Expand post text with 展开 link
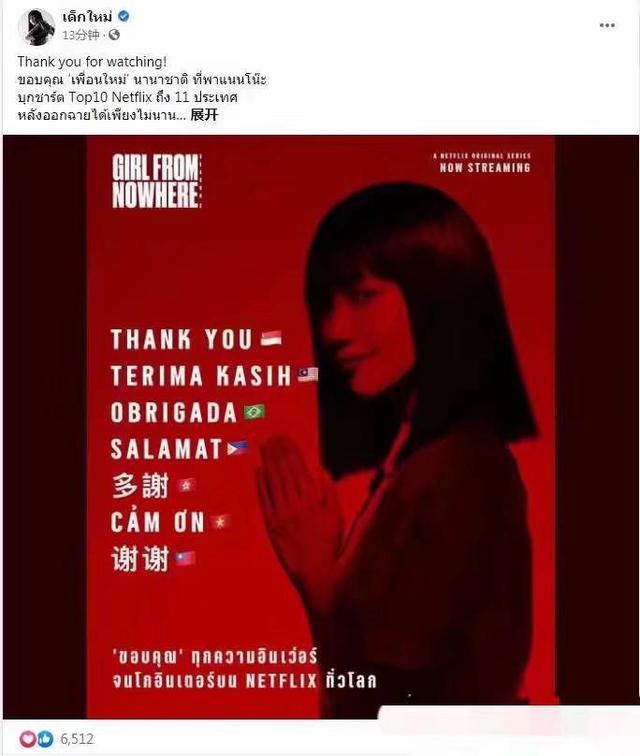Image resolution: width=640 pixels, height=756 pixels. 204,115
